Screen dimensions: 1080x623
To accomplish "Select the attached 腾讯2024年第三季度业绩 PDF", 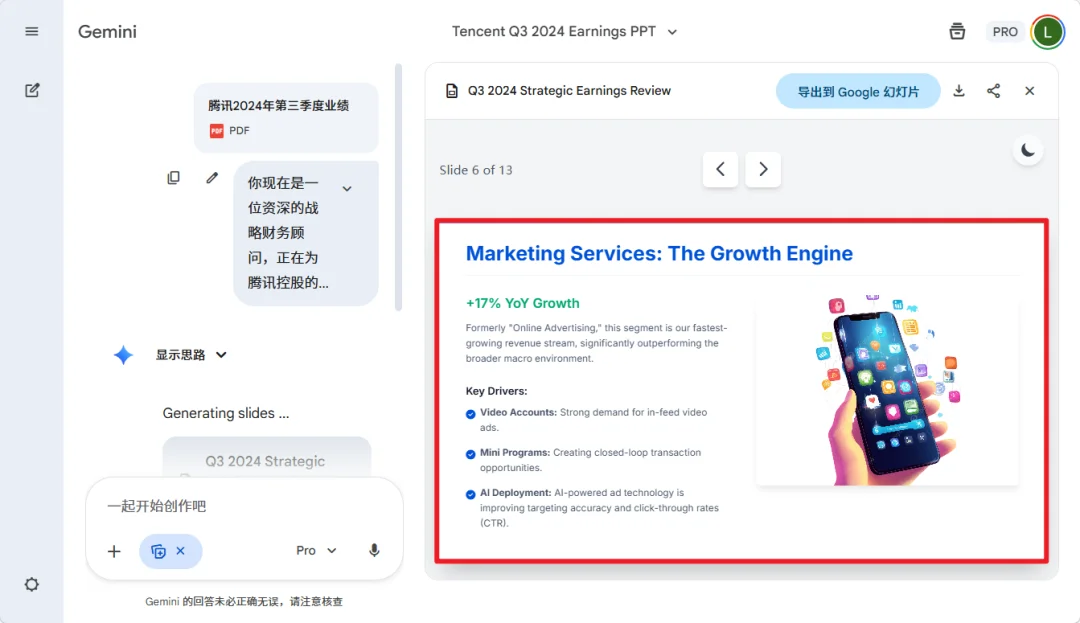I will [286, 118].
